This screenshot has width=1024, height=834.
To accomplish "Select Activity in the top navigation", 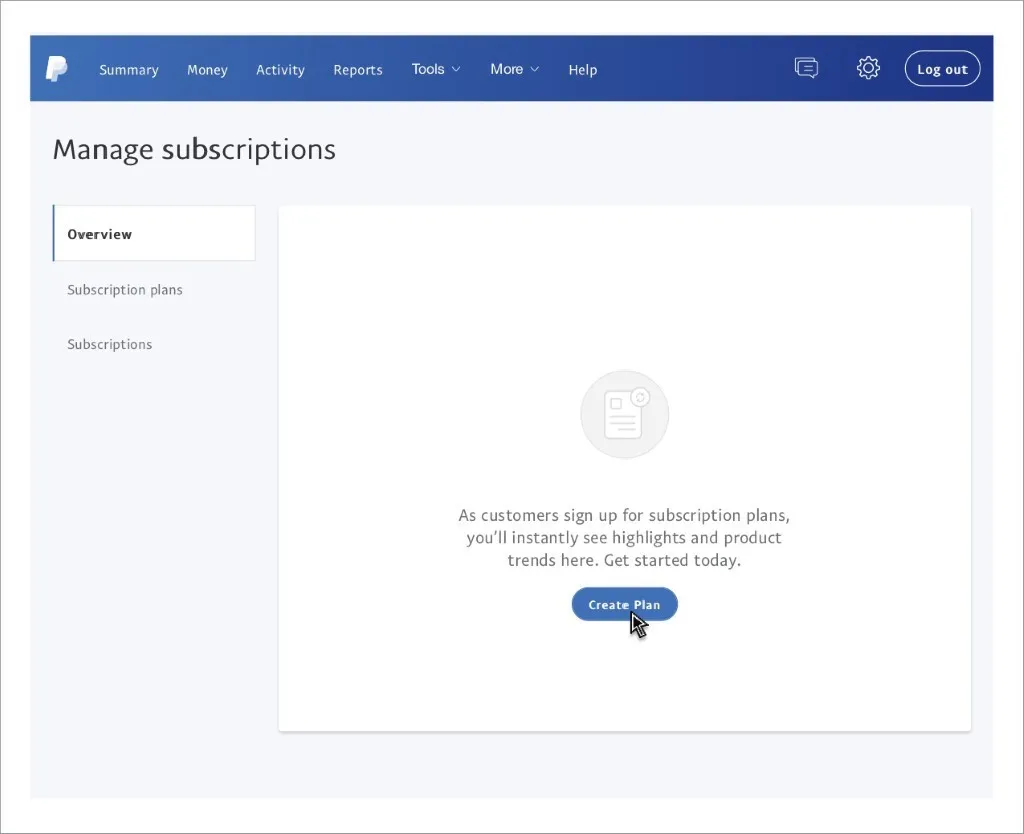I will pyautogui.click(x=280, y=70).
